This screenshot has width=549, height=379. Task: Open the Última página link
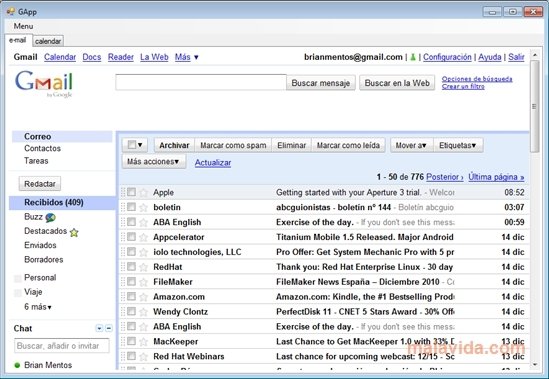coord(496,177)
